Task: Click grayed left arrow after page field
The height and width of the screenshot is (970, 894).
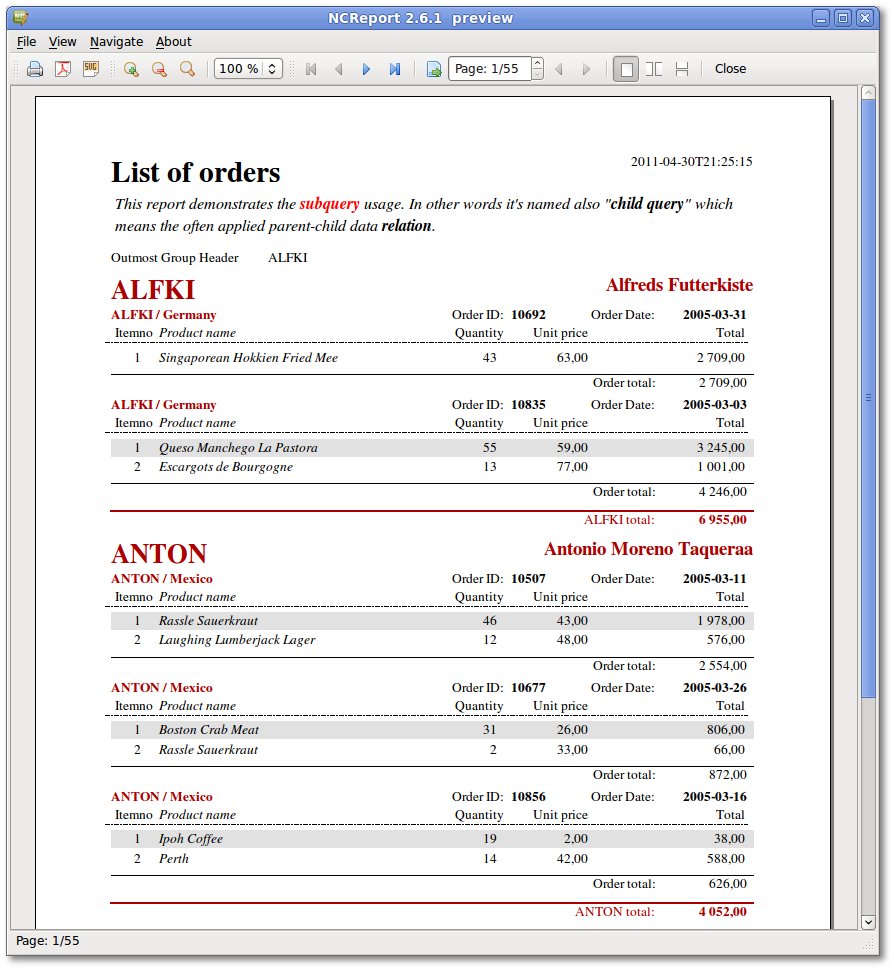Action: pyautogui.click(x=559, y=69)
